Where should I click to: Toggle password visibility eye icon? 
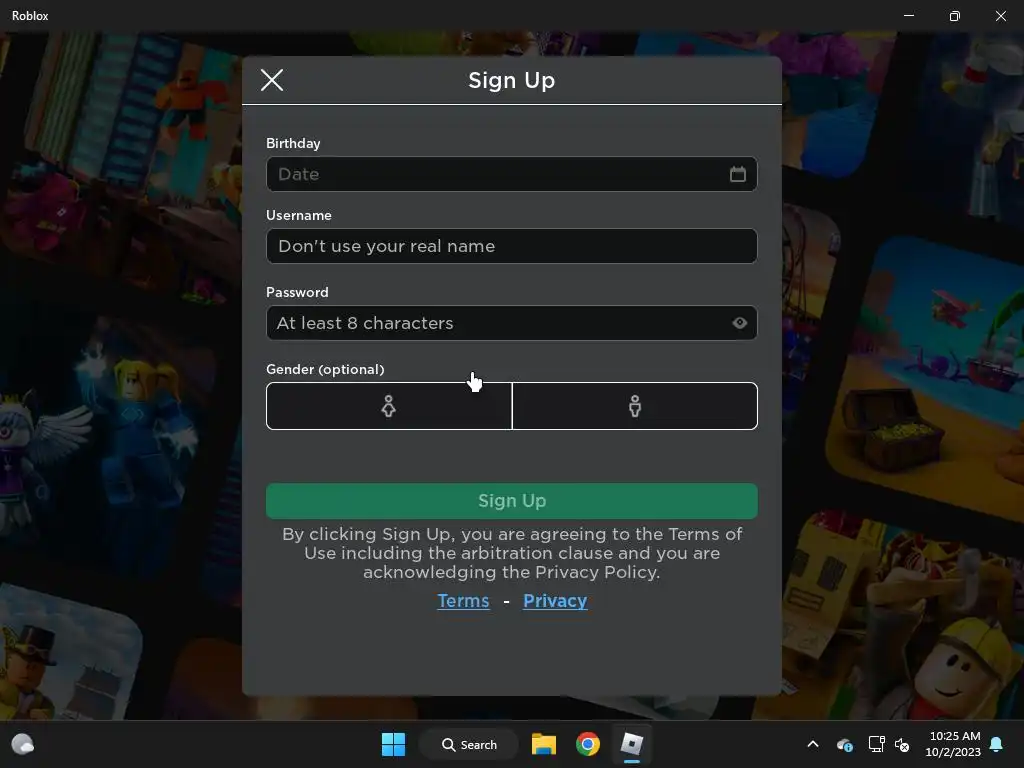tap(739, 323)
